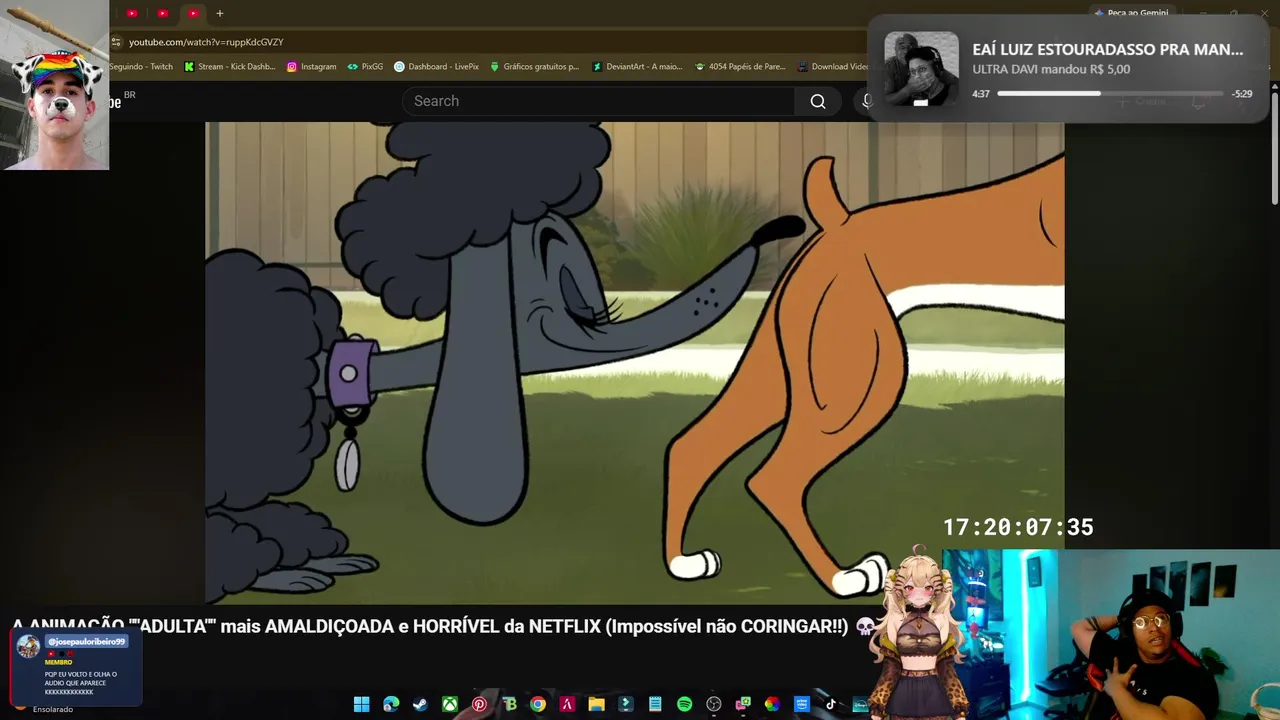Click the 'ULTRA DAVI mandou R$ 5,00' text
The width and height of the screenshot is (1280, 720).
1051,69
